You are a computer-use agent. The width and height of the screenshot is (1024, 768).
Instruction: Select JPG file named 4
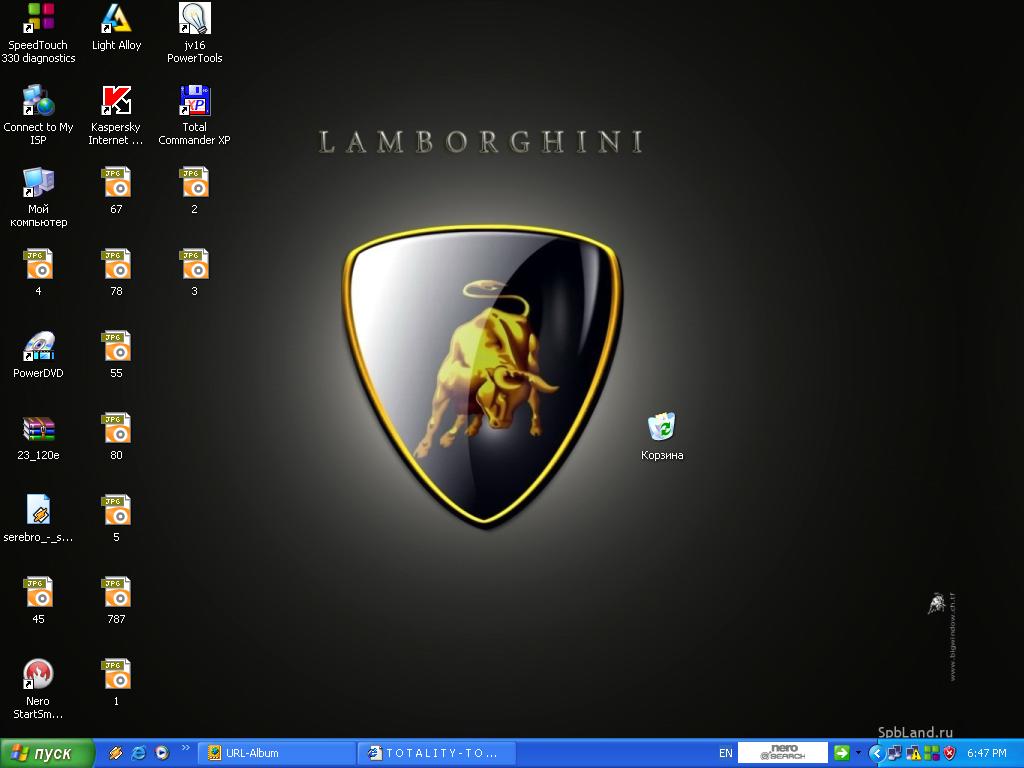(38, 273)
